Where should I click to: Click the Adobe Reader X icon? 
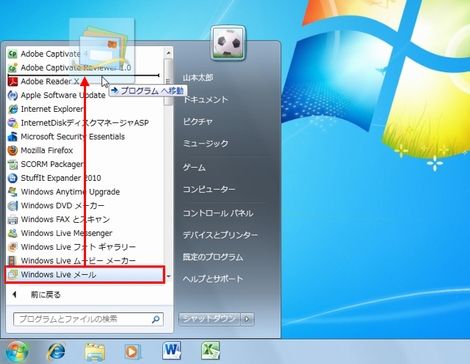[x=13, y=82]
